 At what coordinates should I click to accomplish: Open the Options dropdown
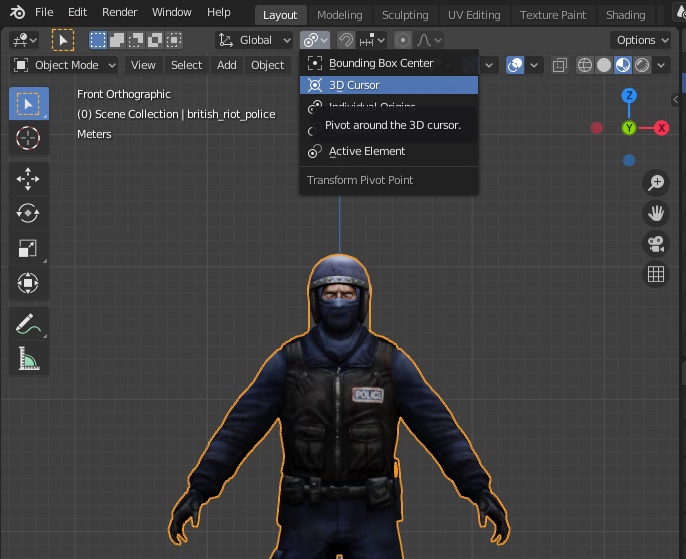tap(640, 40)
